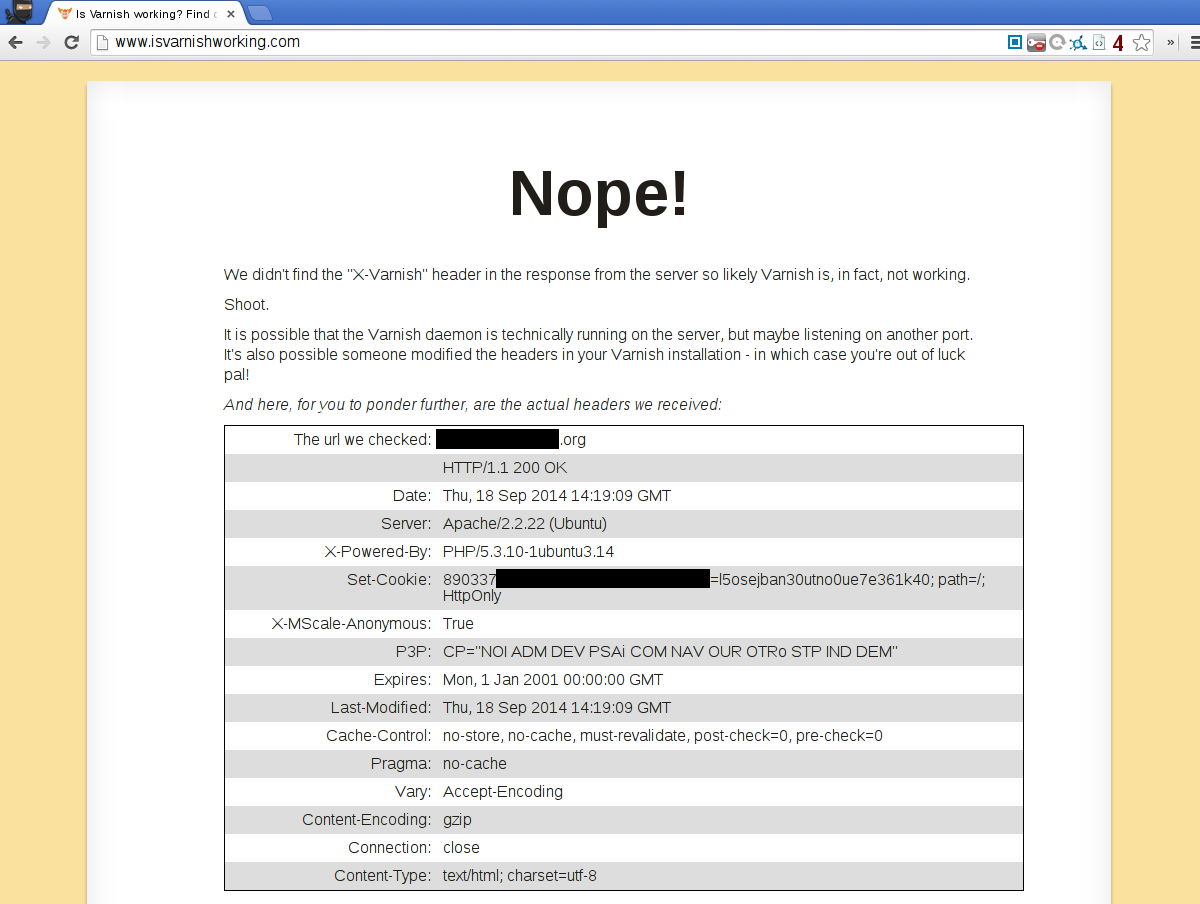
Task: Open a new browser tab
Action: (259, 13)
